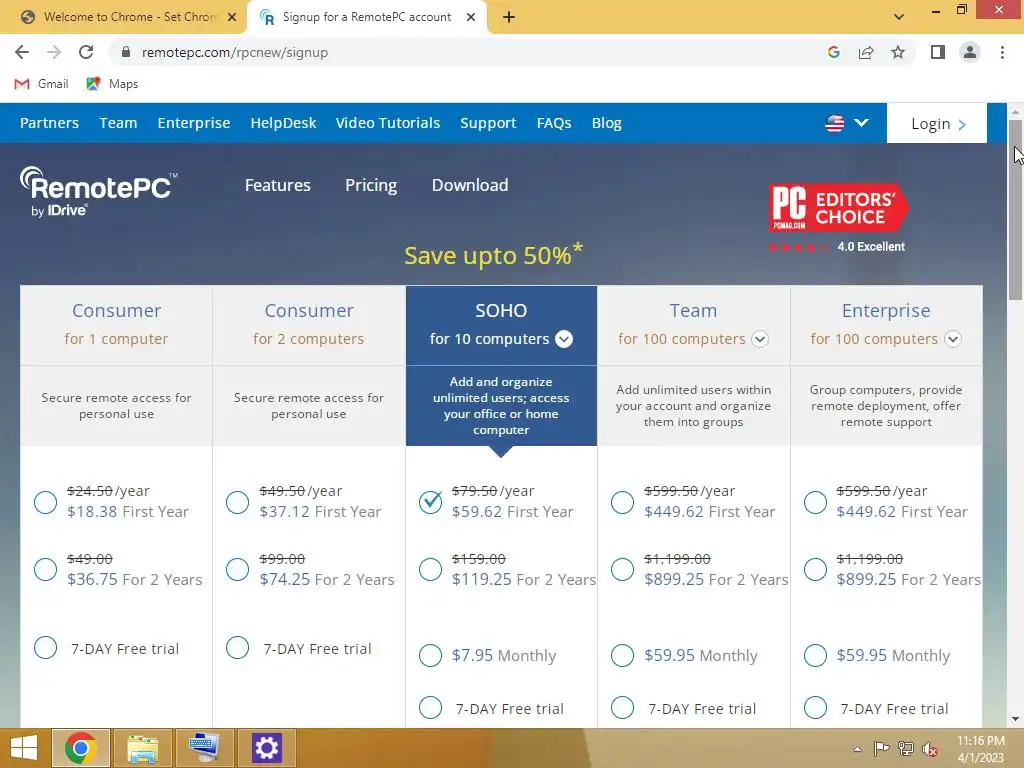Image resolution: width=1024 pixels, height=768 pixels.
Task: Click the Login button
Action: 937,123
